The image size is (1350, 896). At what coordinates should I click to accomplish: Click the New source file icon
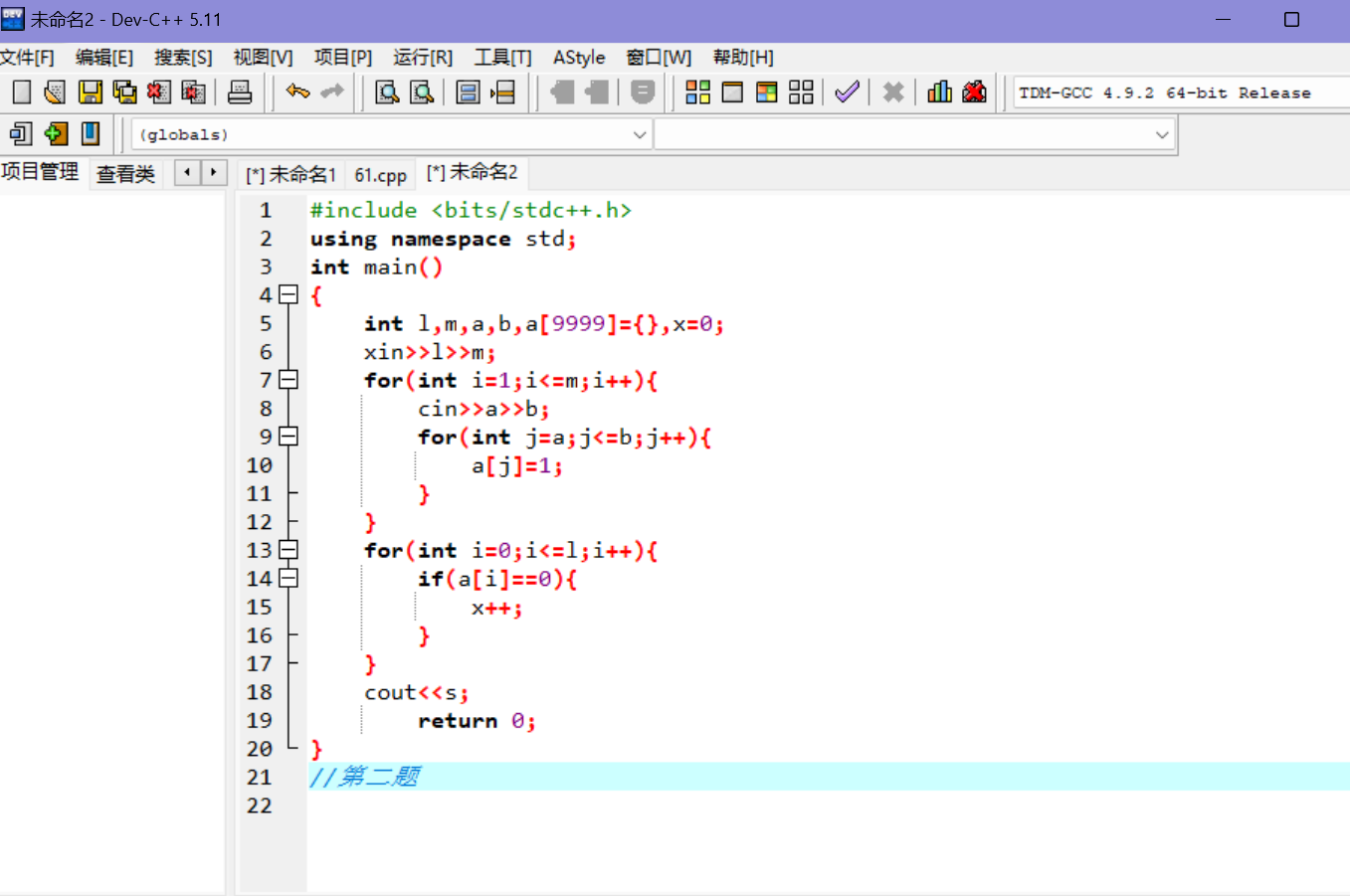click(x=22, y=92)
